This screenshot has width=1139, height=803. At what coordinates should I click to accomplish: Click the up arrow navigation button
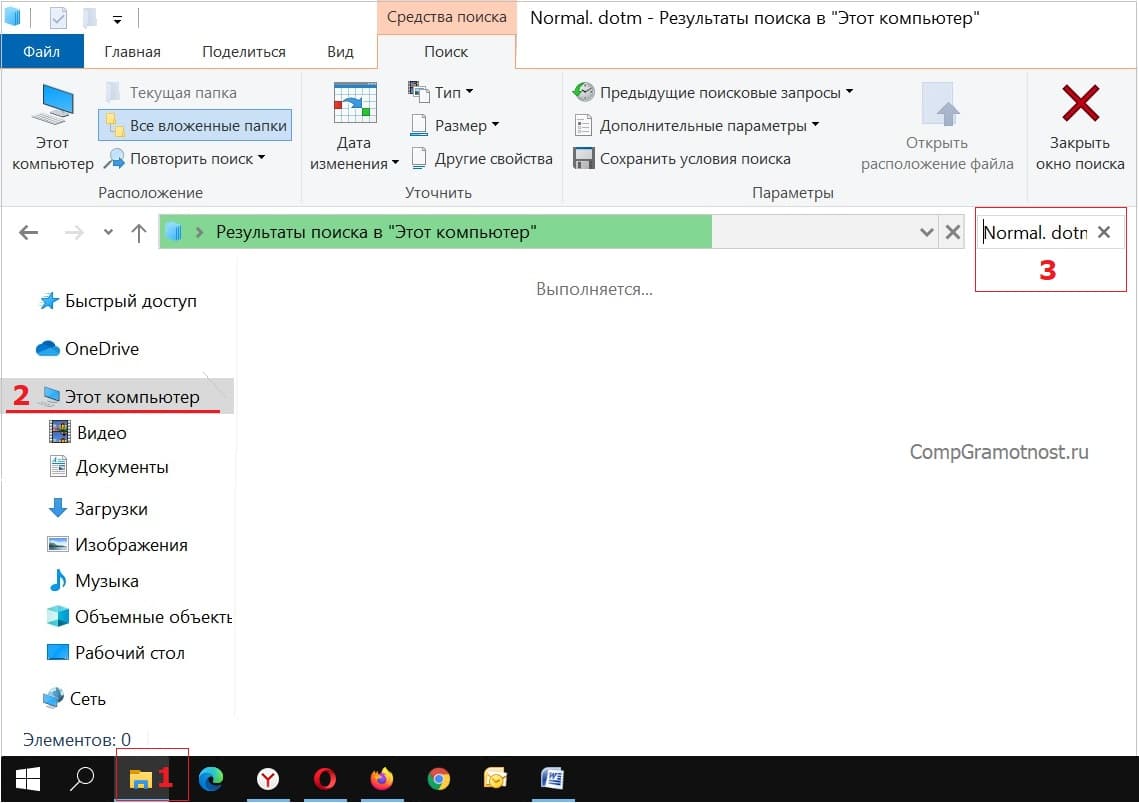(139, 233)
